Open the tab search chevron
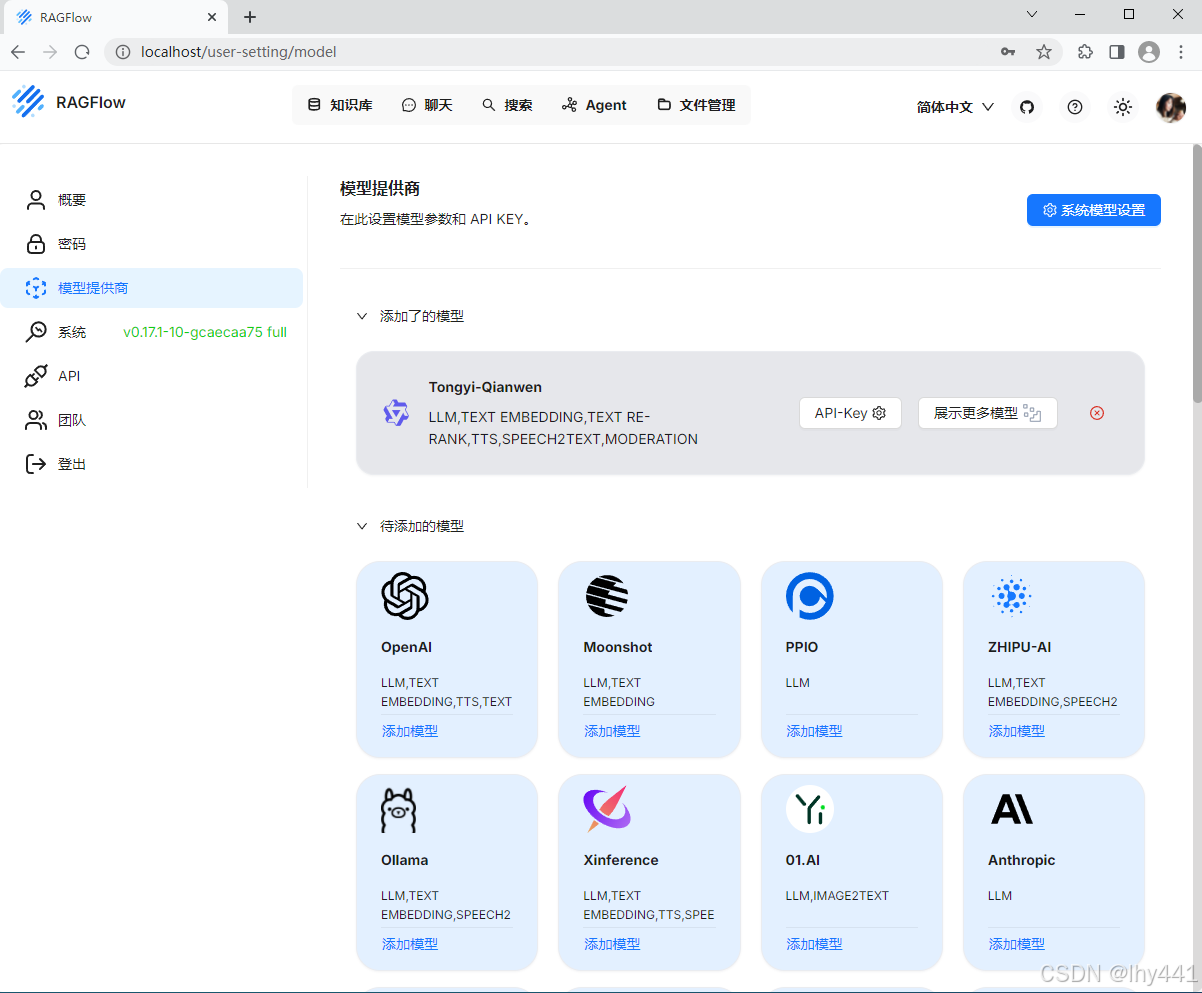 pos(1033,14)
